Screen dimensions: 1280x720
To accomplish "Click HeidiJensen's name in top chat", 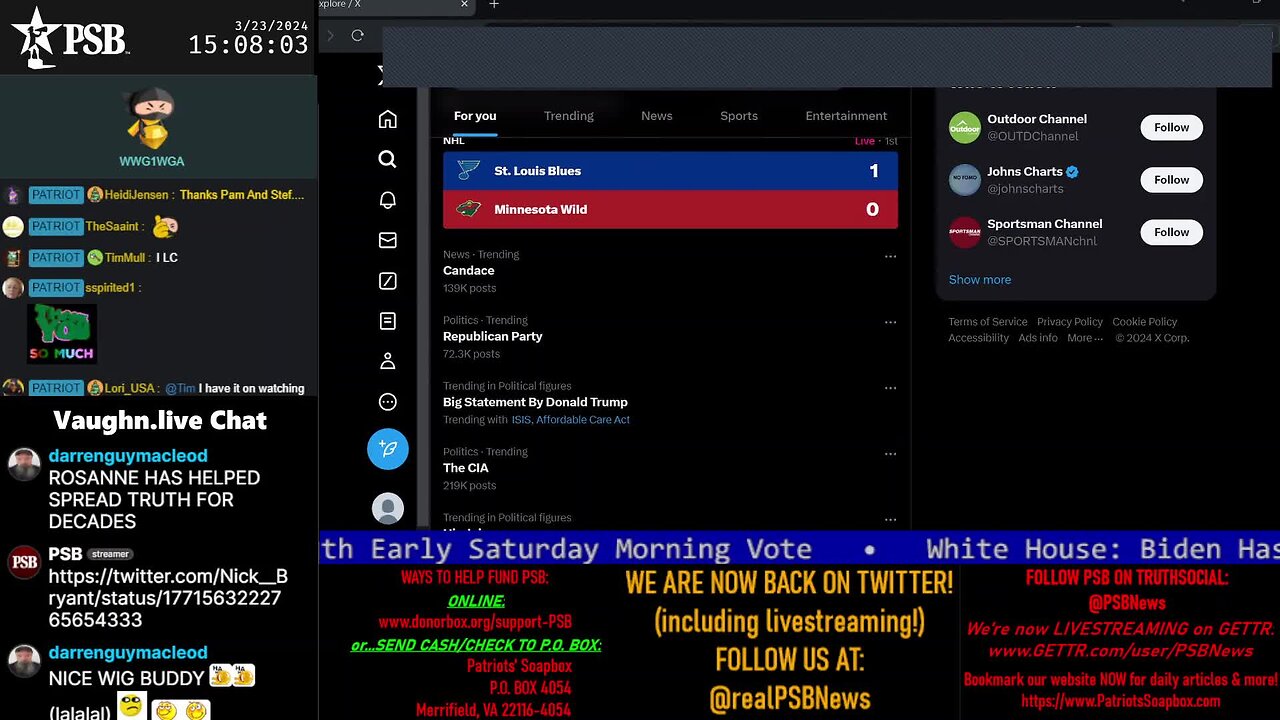I will 137,195.
